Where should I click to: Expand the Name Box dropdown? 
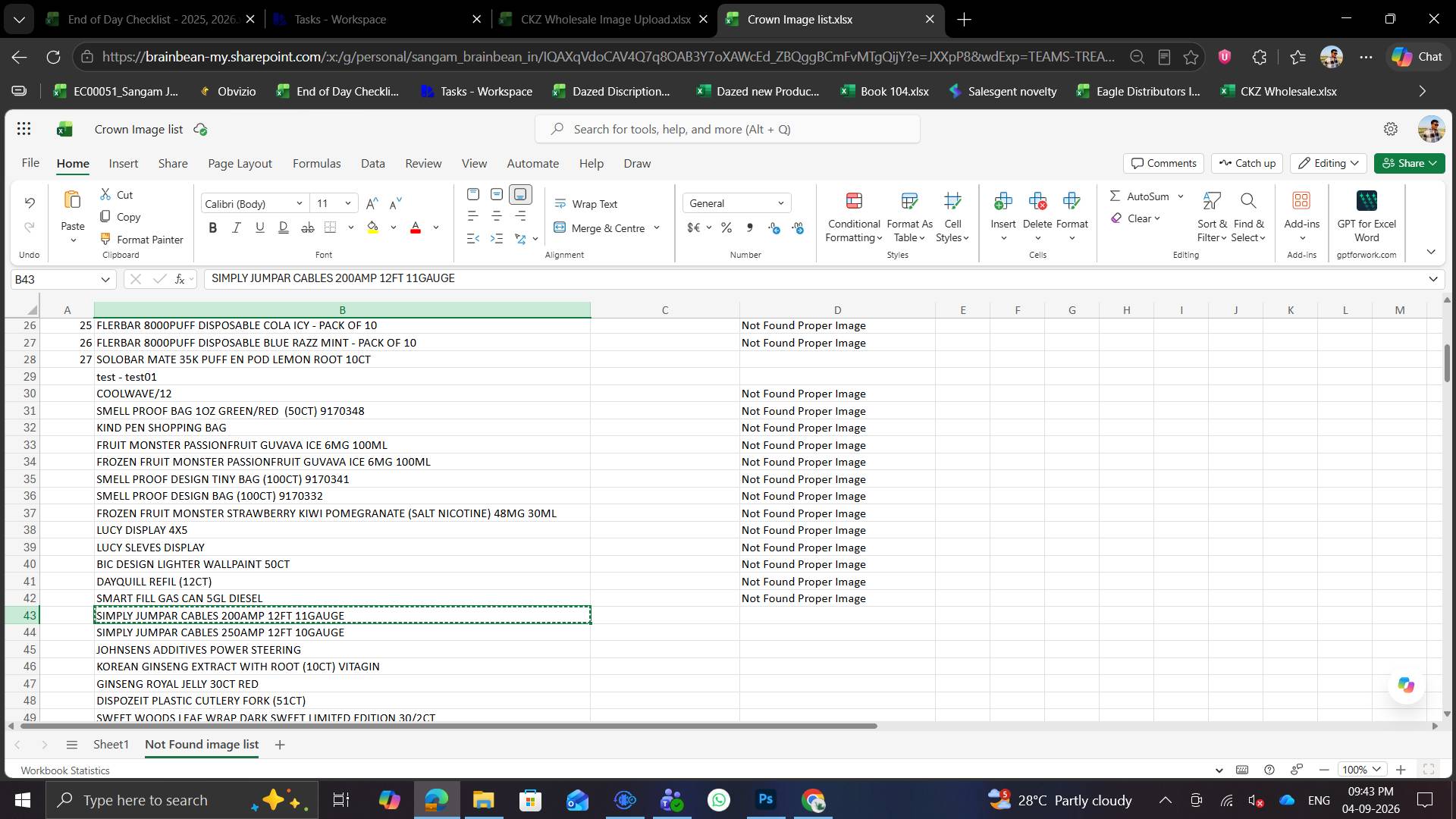105,280
